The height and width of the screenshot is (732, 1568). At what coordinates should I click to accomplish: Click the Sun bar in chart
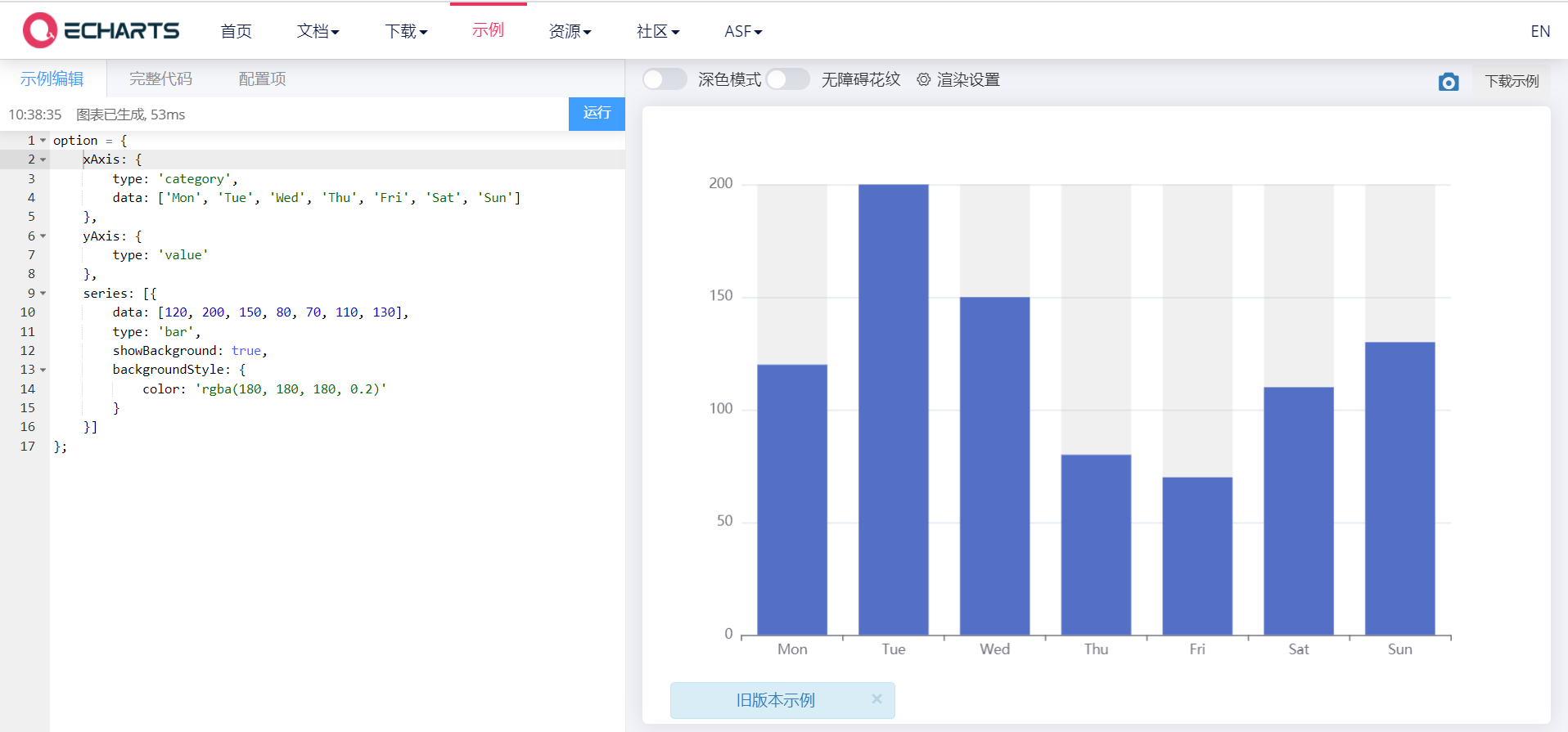click(1400, 488)
